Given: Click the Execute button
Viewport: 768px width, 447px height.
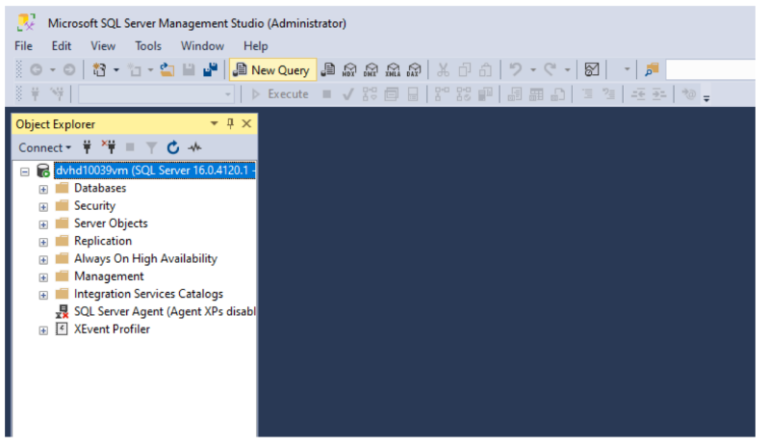Looking at the screenshot, I should coord(280,94).
